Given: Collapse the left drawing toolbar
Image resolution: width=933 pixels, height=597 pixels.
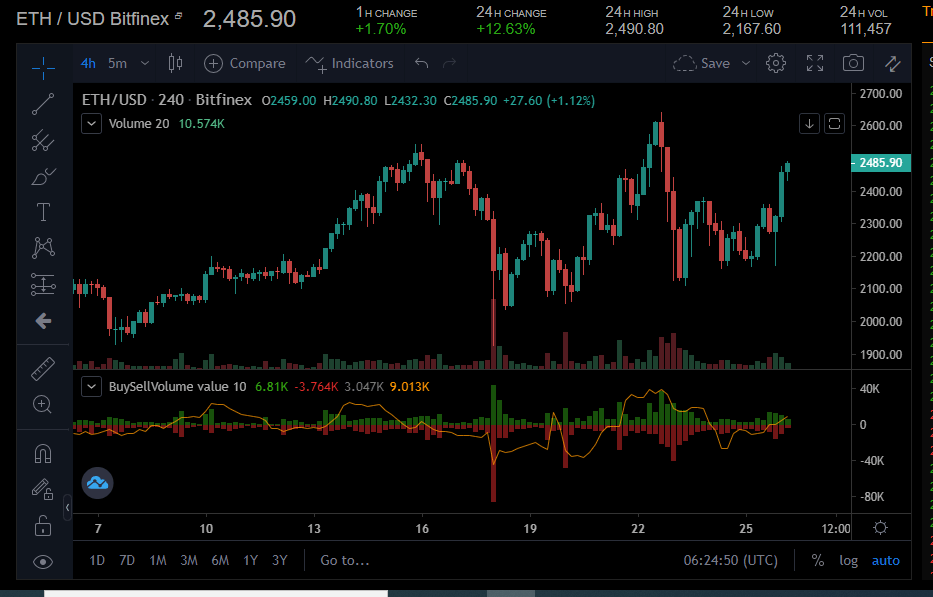Looking at the screenshot, I should click(x=67, y=508).
